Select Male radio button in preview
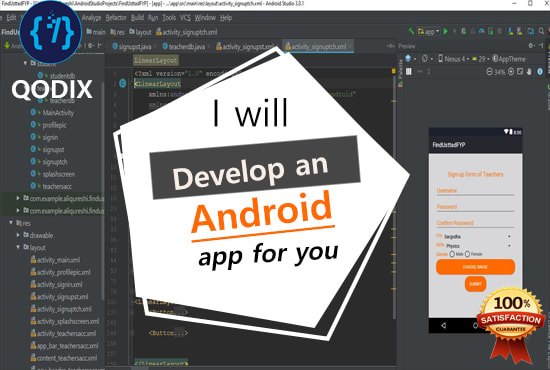 [452, 254]
